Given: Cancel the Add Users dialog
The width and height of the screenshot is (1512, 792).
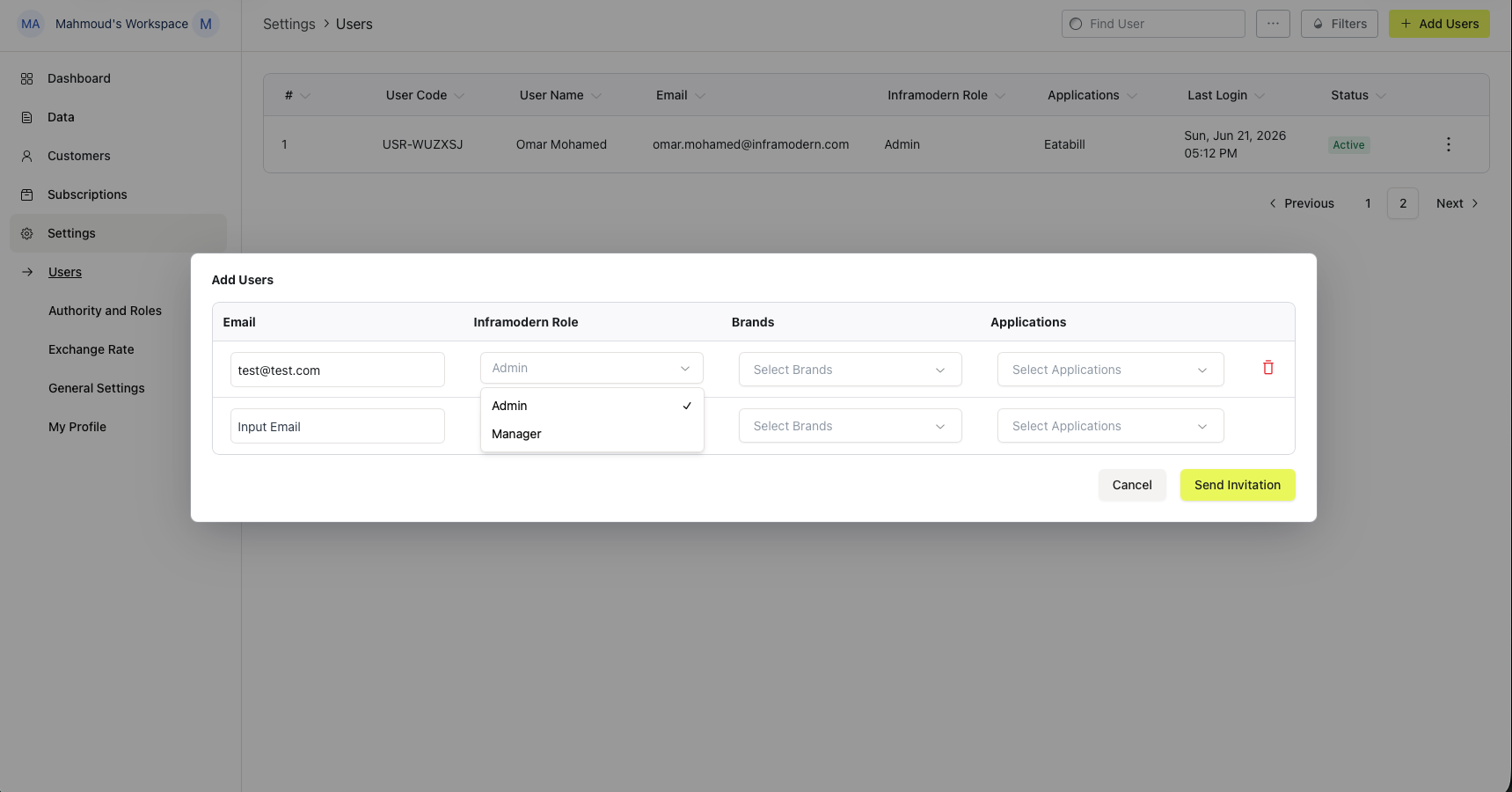Looking at the screenshot, I should (1132, 485).
